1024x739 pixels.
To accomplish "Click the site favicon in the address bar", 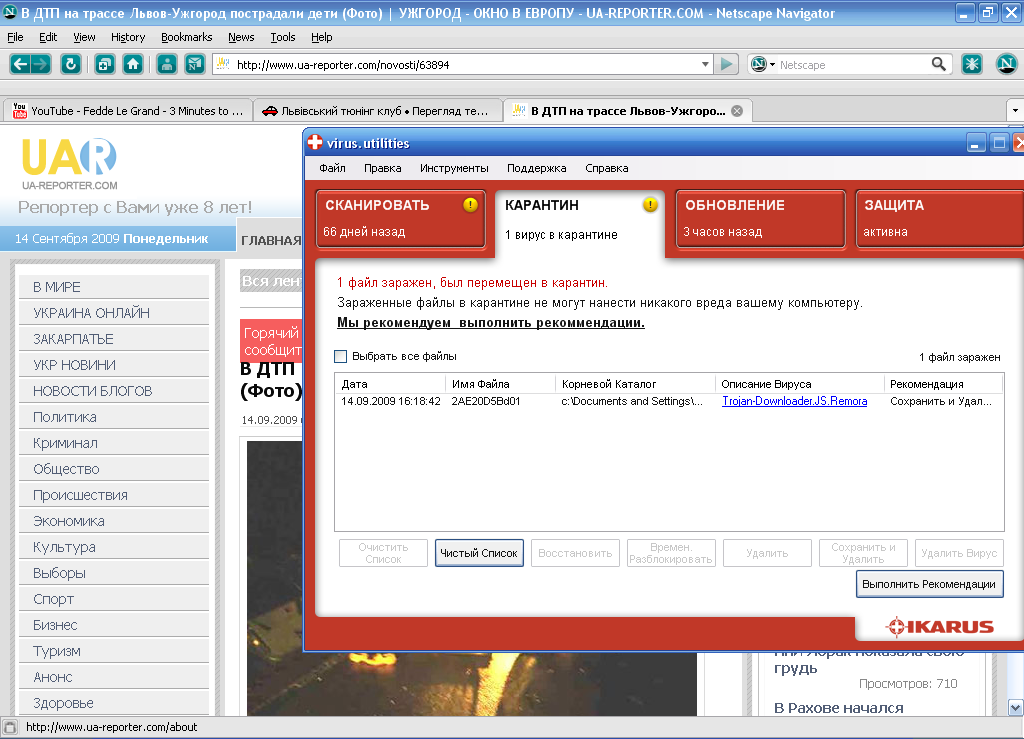I will click(223, 64).
